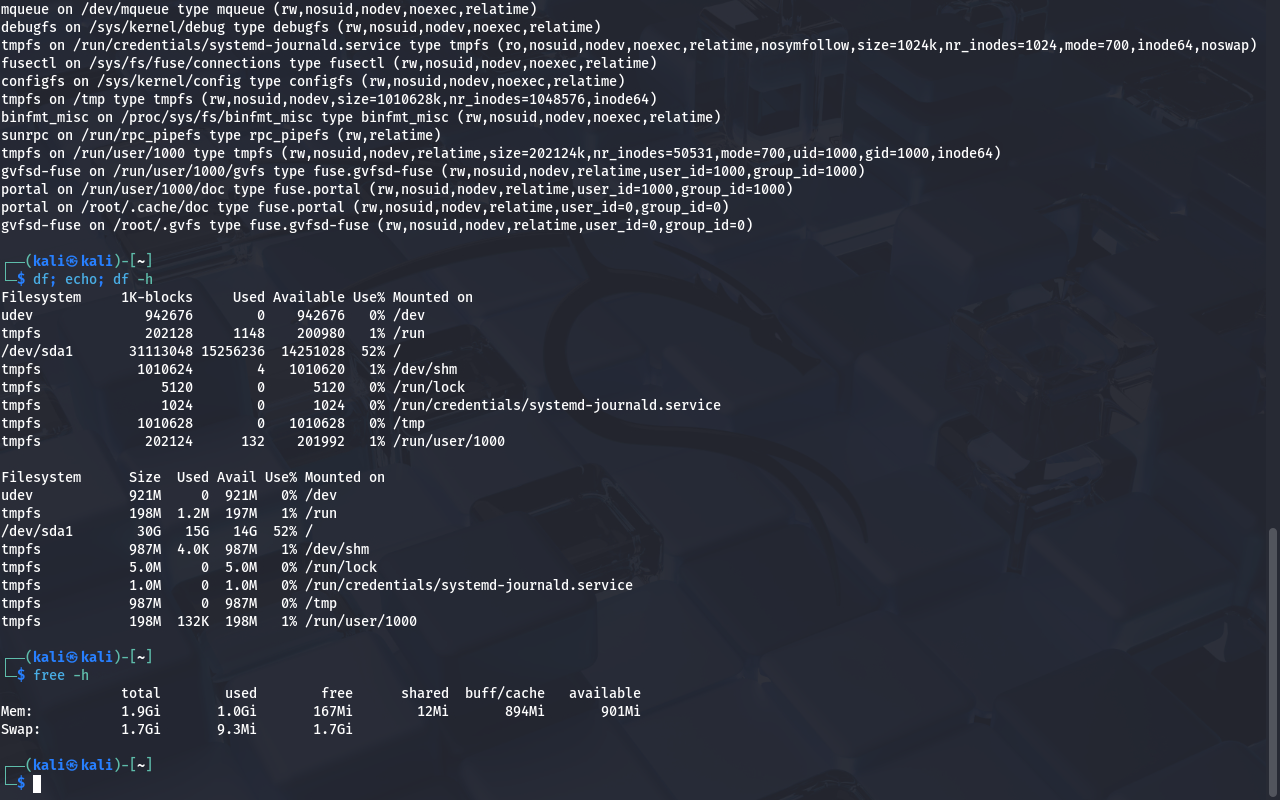This screenshot has height=800, width=1280.
Task: Click the 'Mem:' row label
Action: pyautogui.click(x=17, y=711)
